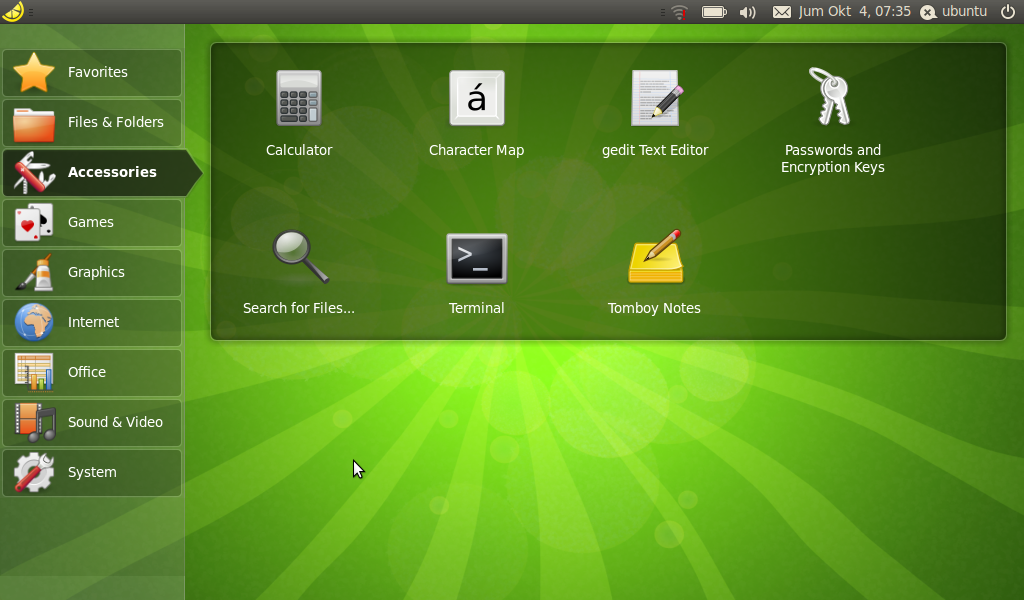Viewport: 1024px width, 600px height.
Task: Open the ubuntu user status menu
Action: [953, 12]
